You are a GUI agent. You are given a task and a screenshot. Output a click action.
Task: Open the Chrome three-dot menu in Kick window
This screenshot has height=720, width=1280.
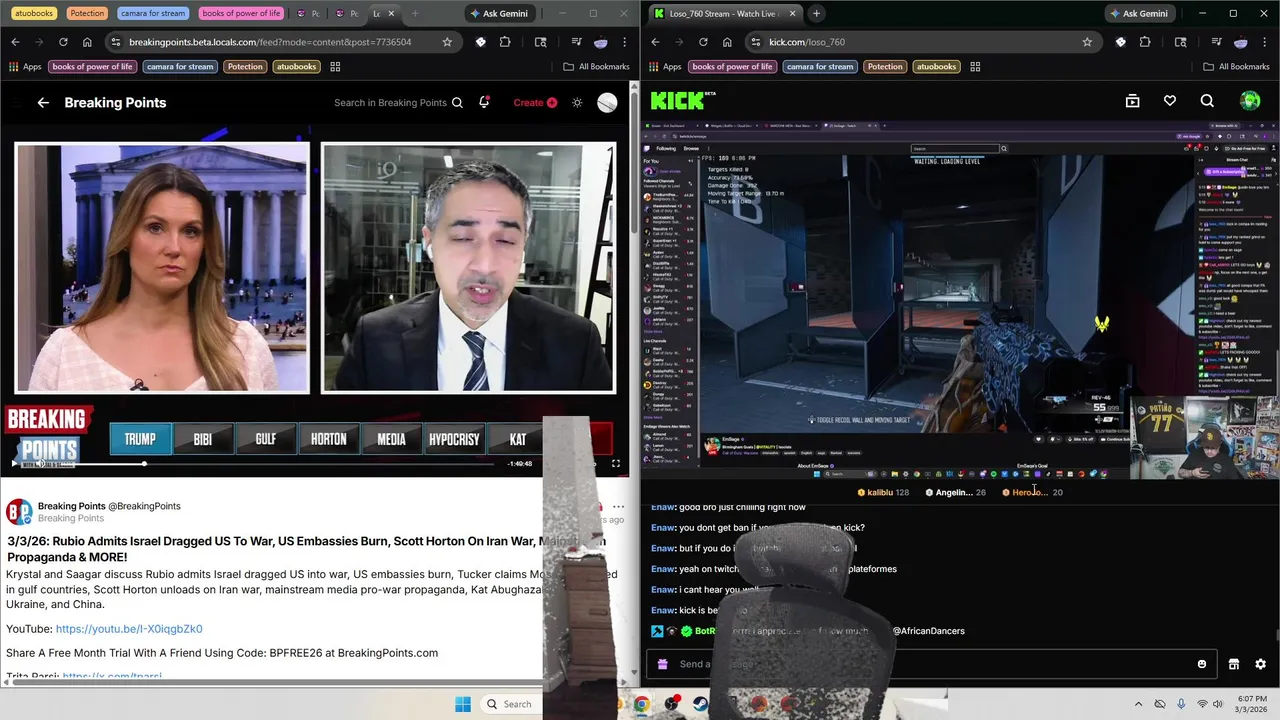point(1265,42)
